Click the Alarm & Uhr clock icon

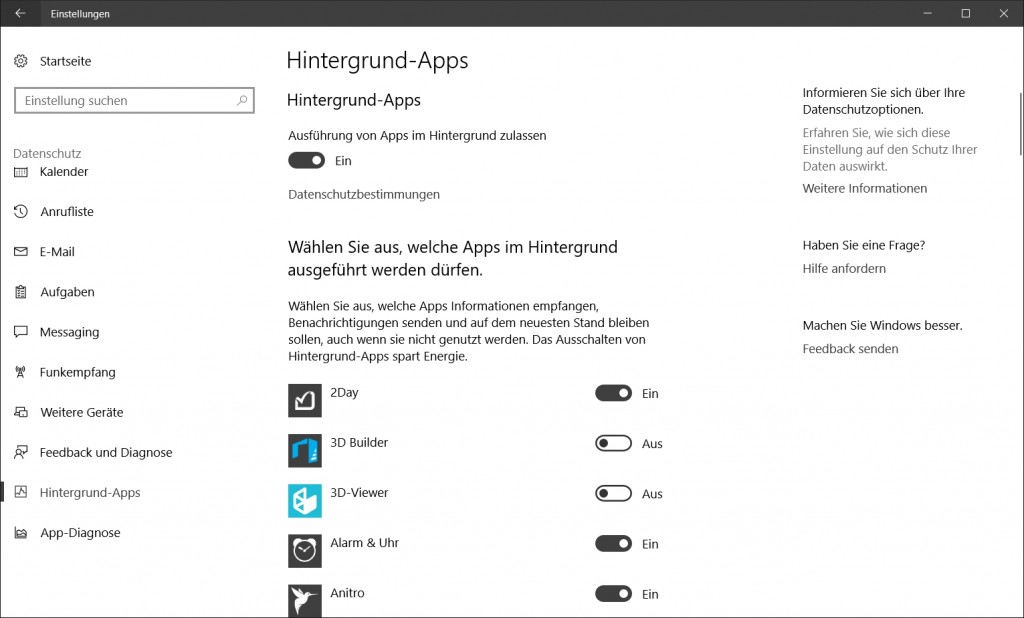click(x=305, y=551)
